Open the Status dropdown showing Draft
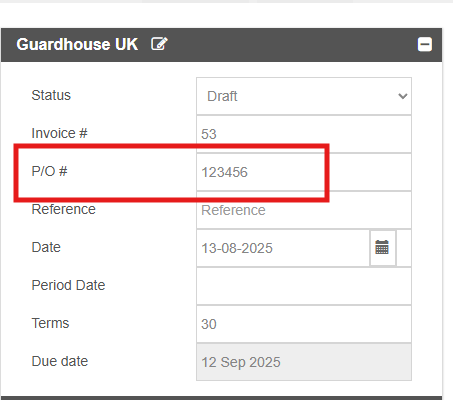The image size is (453, 400). click(304, 96)
